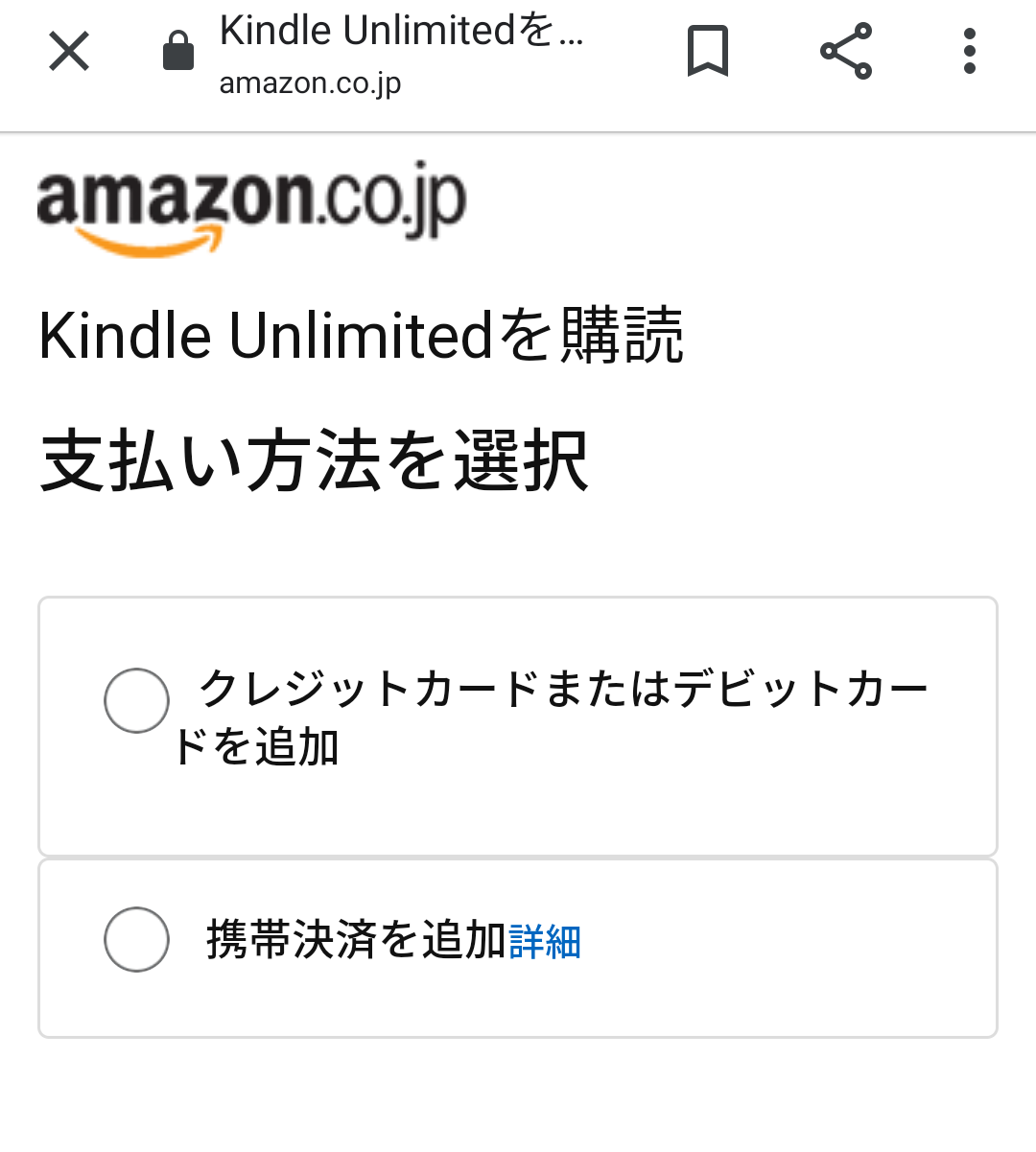This screenshot has height=1152, width=1036.
Task: Click the 支払い方法を選択 heading
Action: 314,462
